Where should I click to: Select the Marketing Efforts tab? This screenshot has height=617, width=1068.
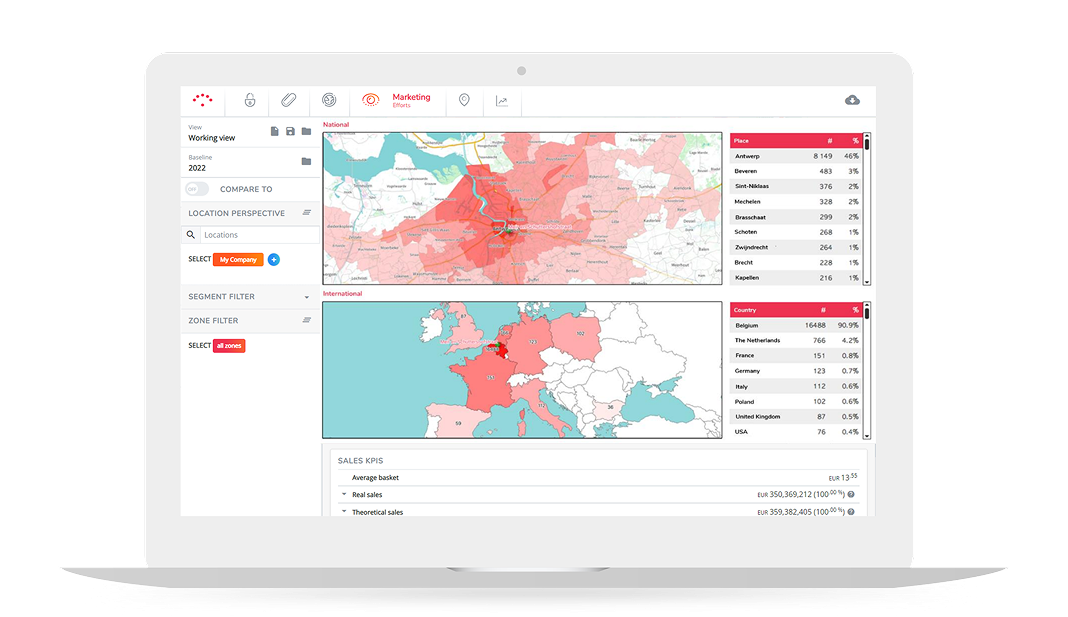click(x=397, y=100)
